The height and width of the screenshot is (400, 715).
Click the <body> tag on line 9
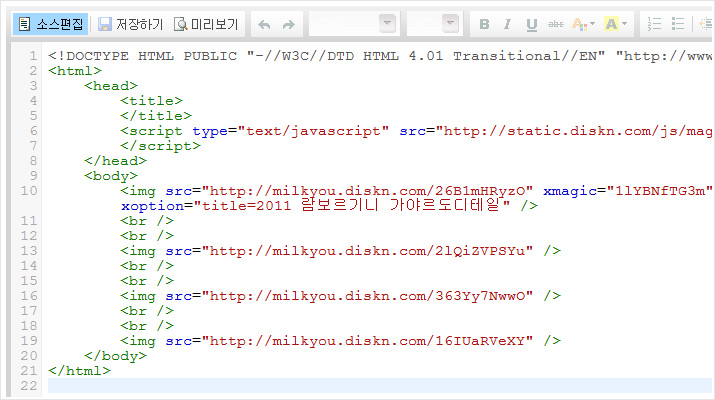coord(111,176)
